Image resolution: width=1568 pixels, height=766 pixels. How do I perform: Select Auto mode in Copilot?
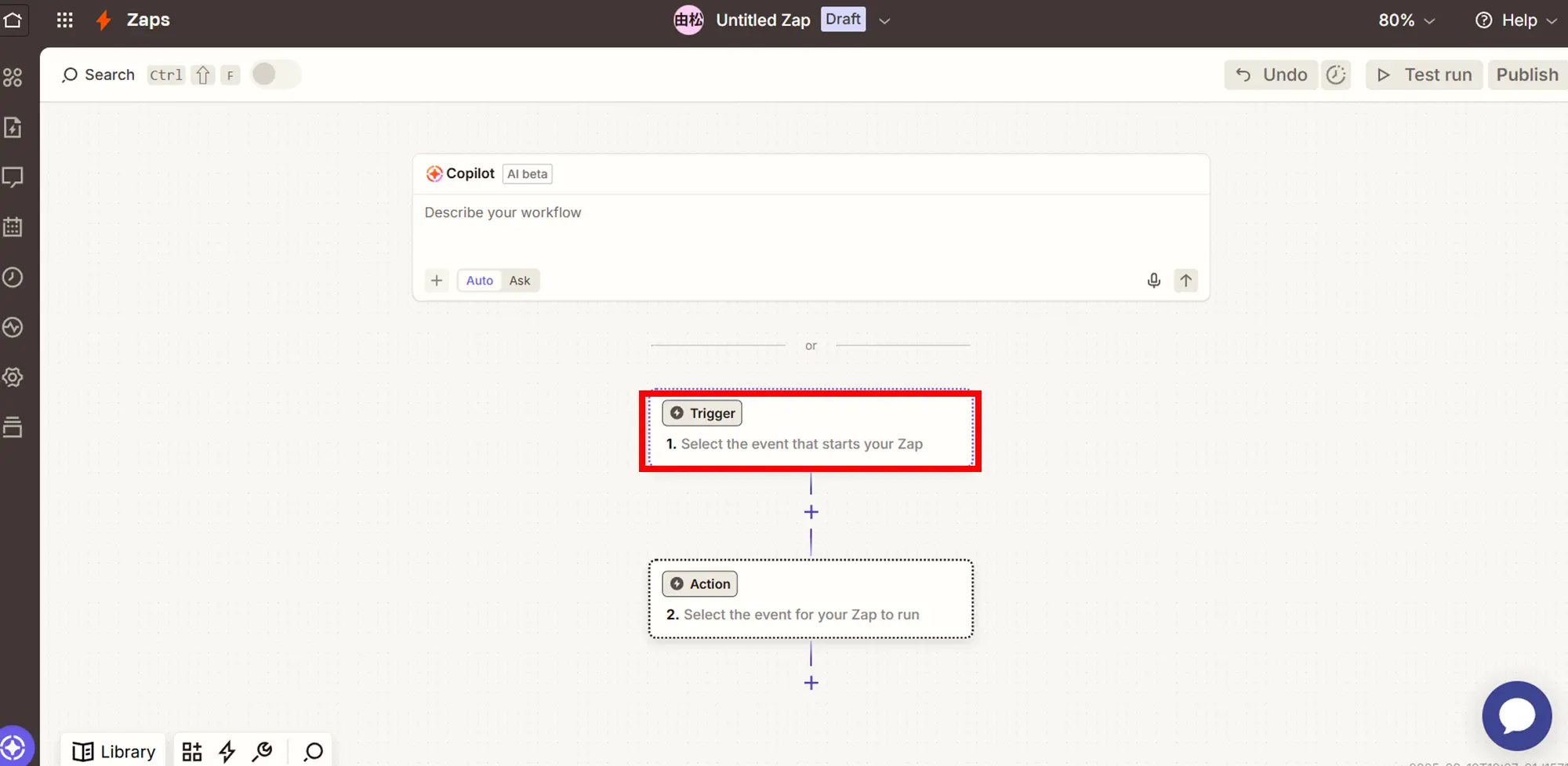(x=479, y=281)
